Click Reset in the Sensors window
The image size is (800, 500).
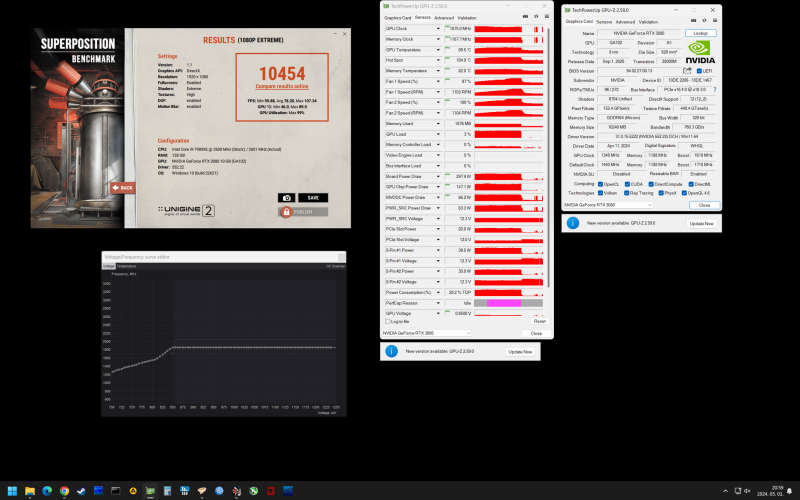pos(540,321)
